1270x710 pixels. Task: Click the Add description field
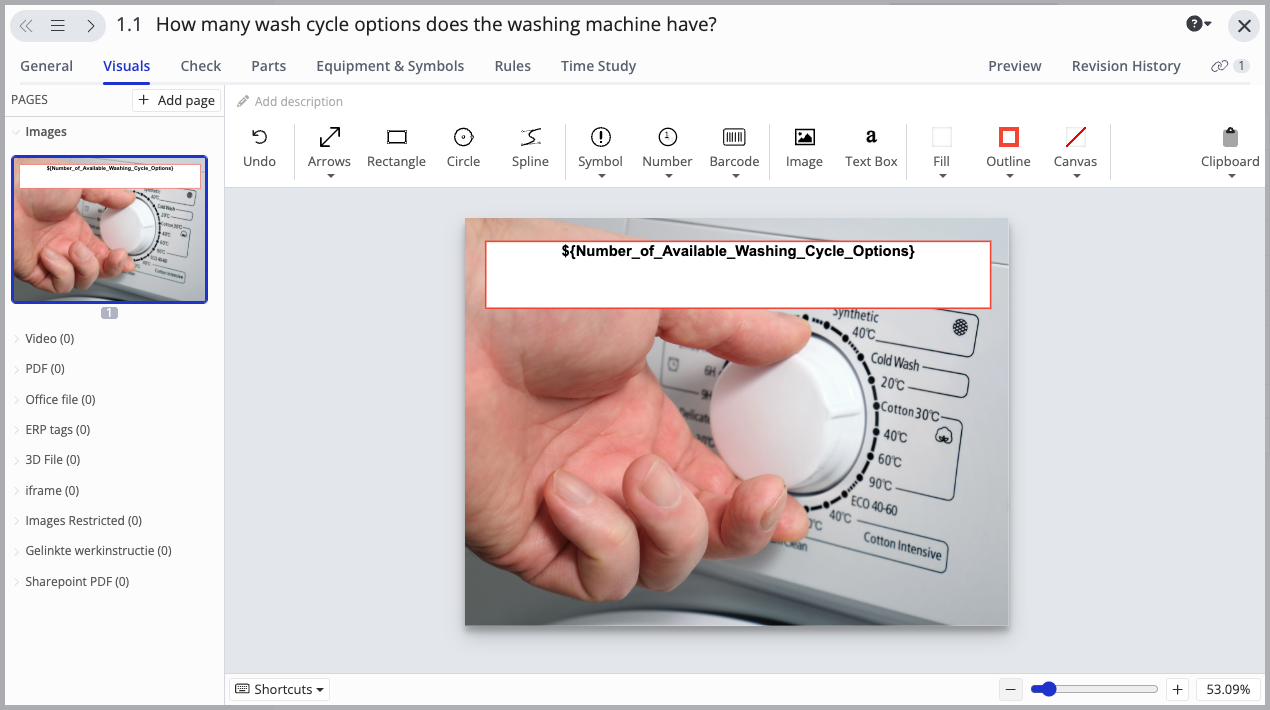tap(298, 101)
